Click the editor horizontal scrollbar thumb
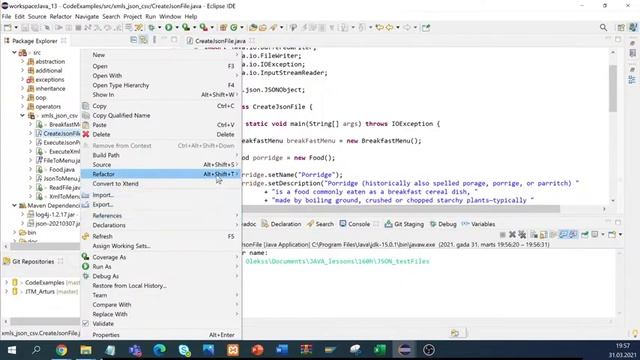Image resolution: width=640 pixels, height=360 pixels. pyautogui.click(x=401, y=209)
